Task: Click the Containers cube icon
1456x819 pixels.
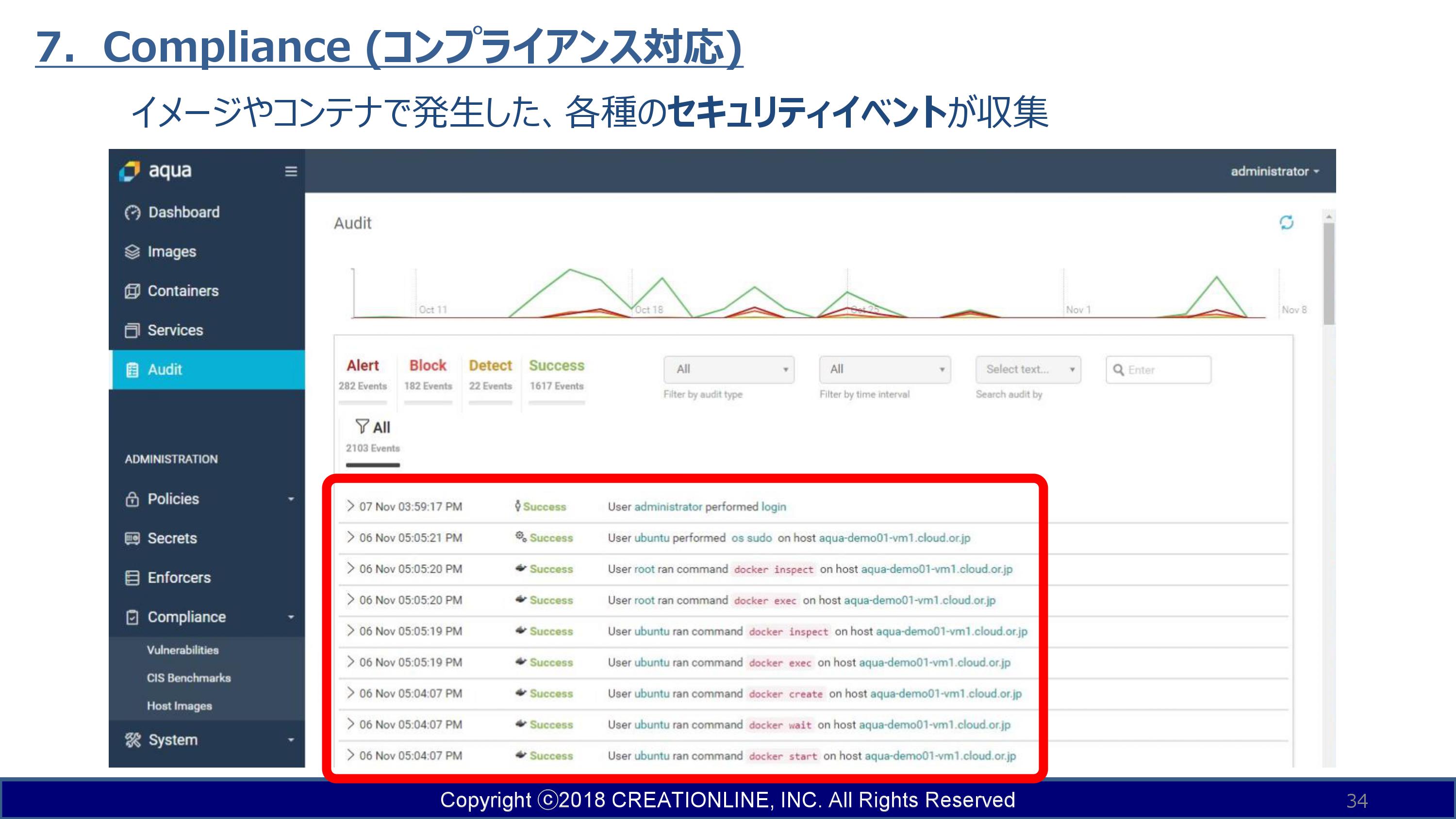Action: (132, 291)
